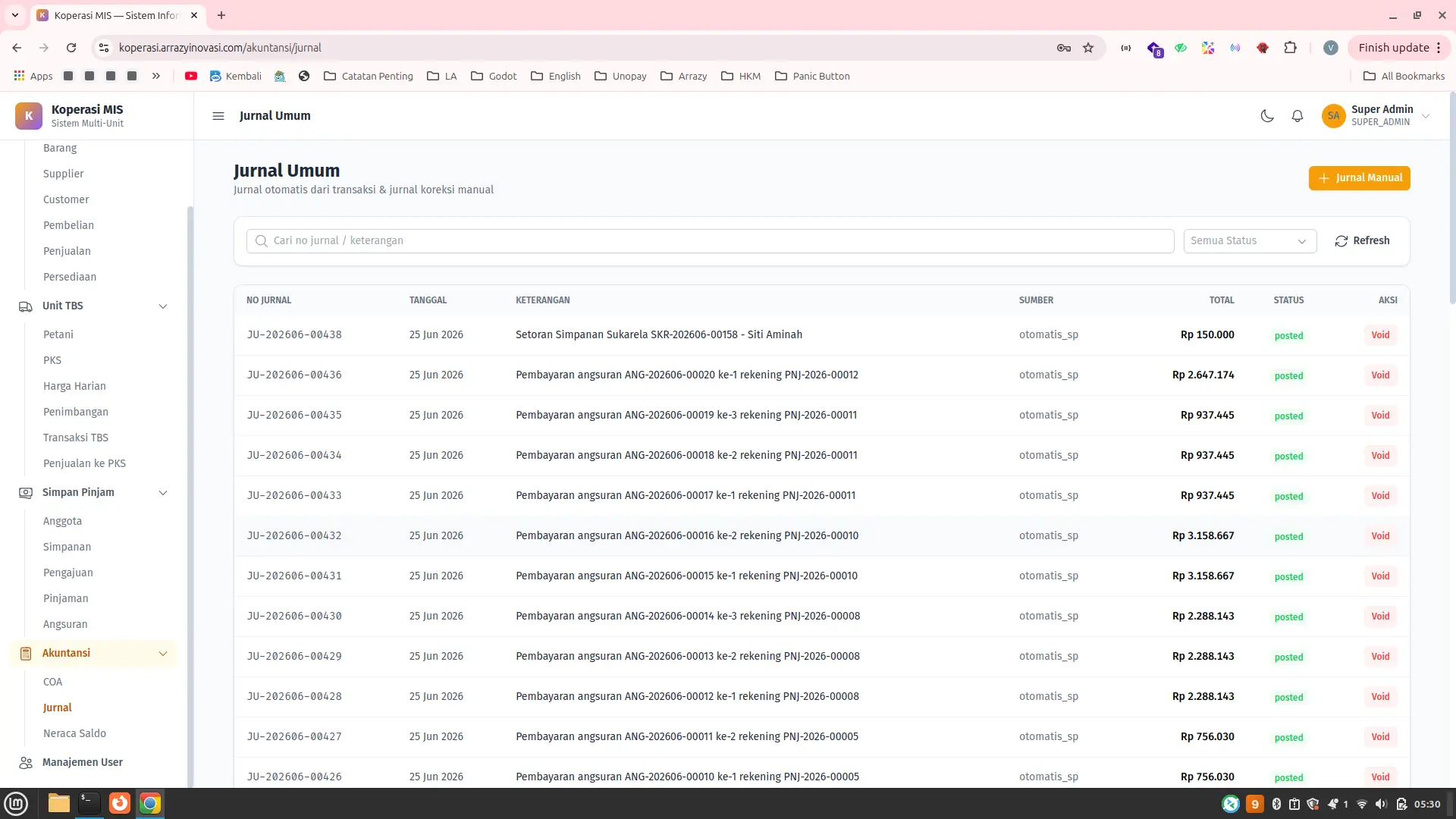
Task: View site information icon in address bar
Action: tap(104, 48)
